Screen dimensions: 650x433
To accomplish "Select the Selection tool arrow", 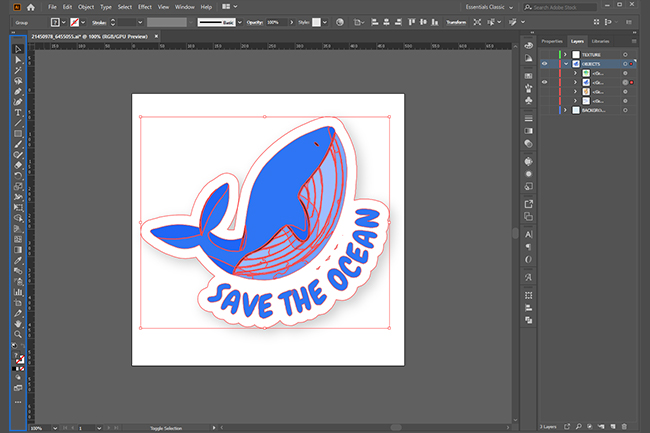I will (x=18, y=49).
